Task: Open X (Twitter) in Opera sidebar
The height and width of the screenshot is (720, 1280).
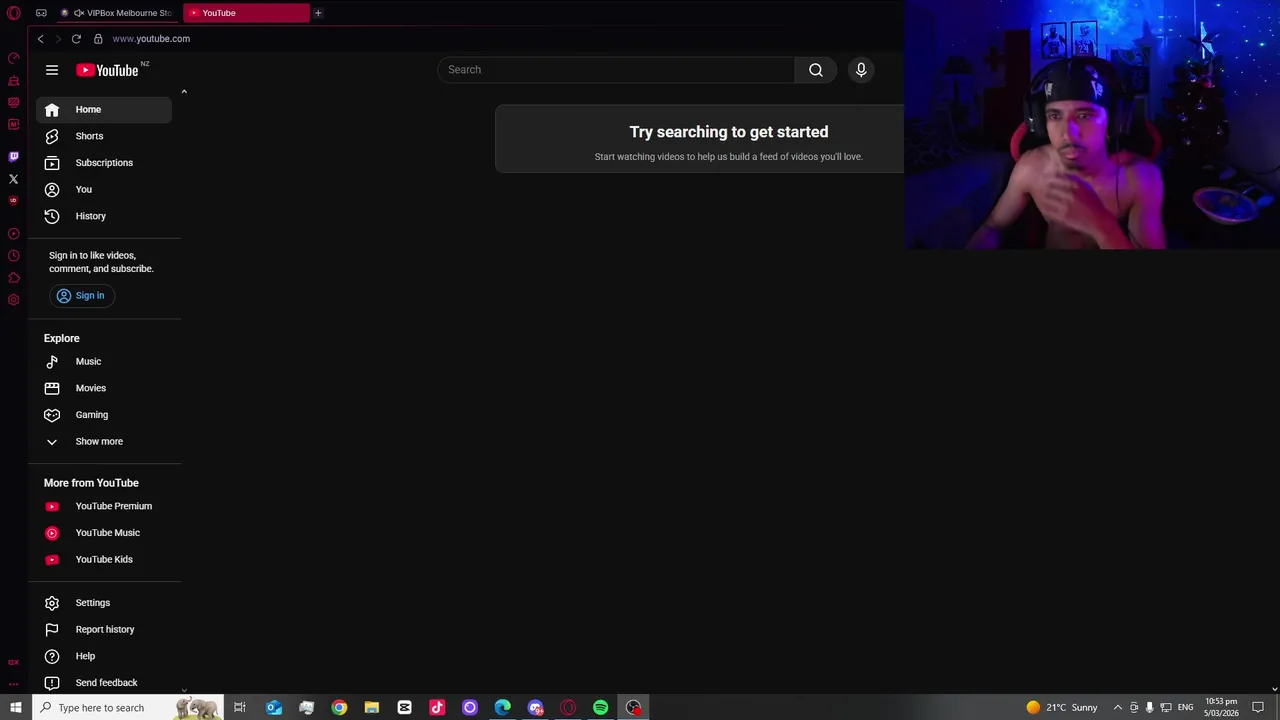Action: click(x=14, y=179)
